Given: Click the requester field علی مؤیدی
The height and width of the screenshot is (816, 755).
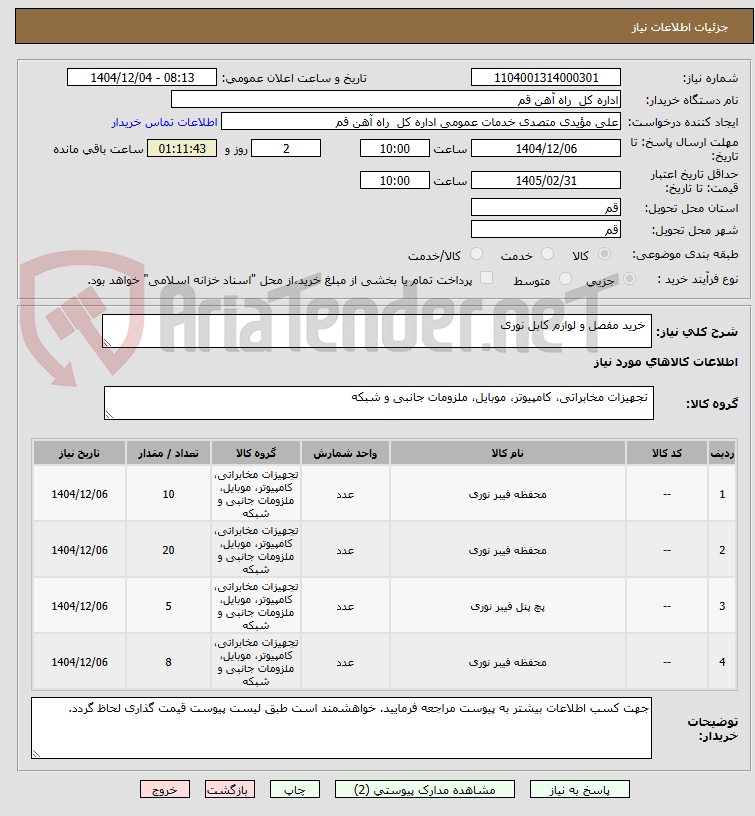Looking at the screenshot, I should pos(420,122).
